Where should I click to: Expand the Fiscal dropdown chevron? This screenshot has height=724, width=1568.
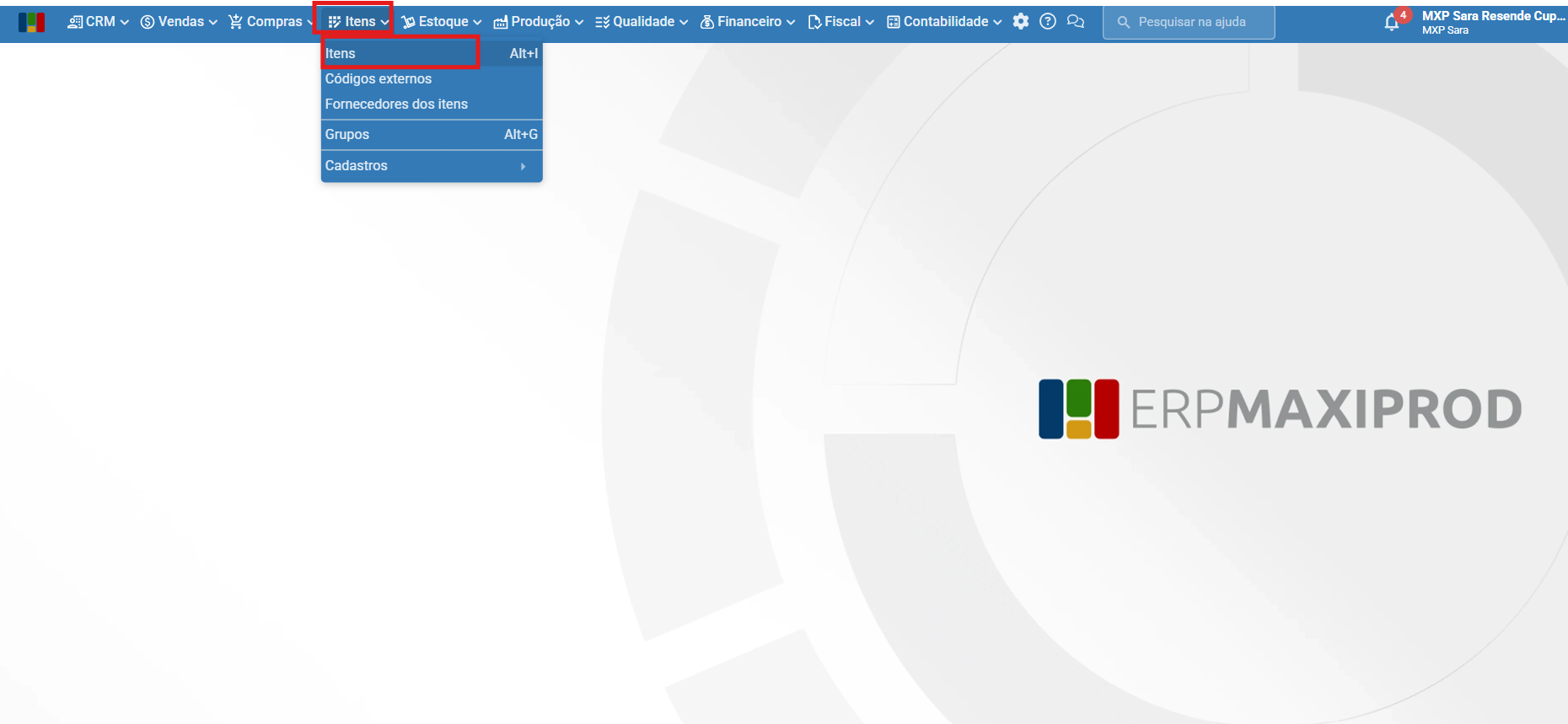870,23
